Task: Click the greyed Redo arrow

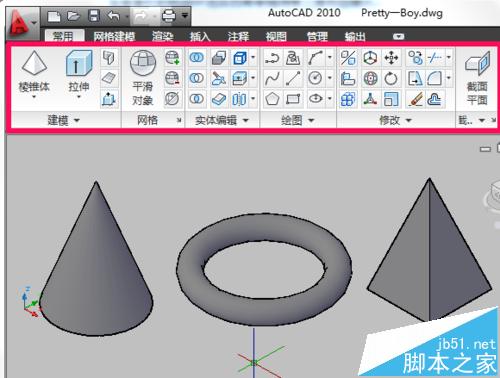Action: pyautogui.click(x=141, y=16)
